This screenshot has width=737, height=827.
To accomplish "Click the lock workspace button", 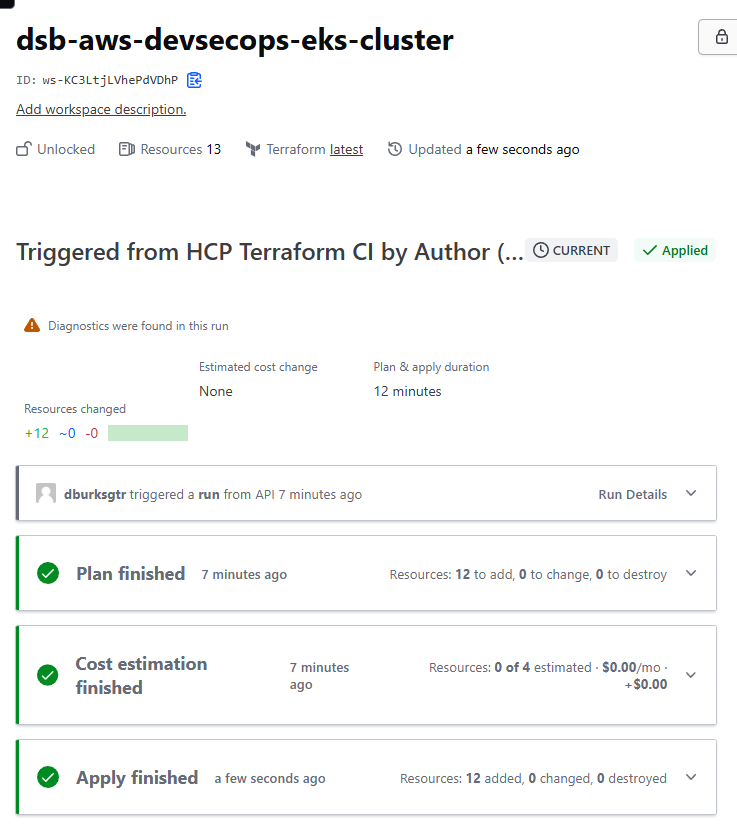I will coord(720,37).
